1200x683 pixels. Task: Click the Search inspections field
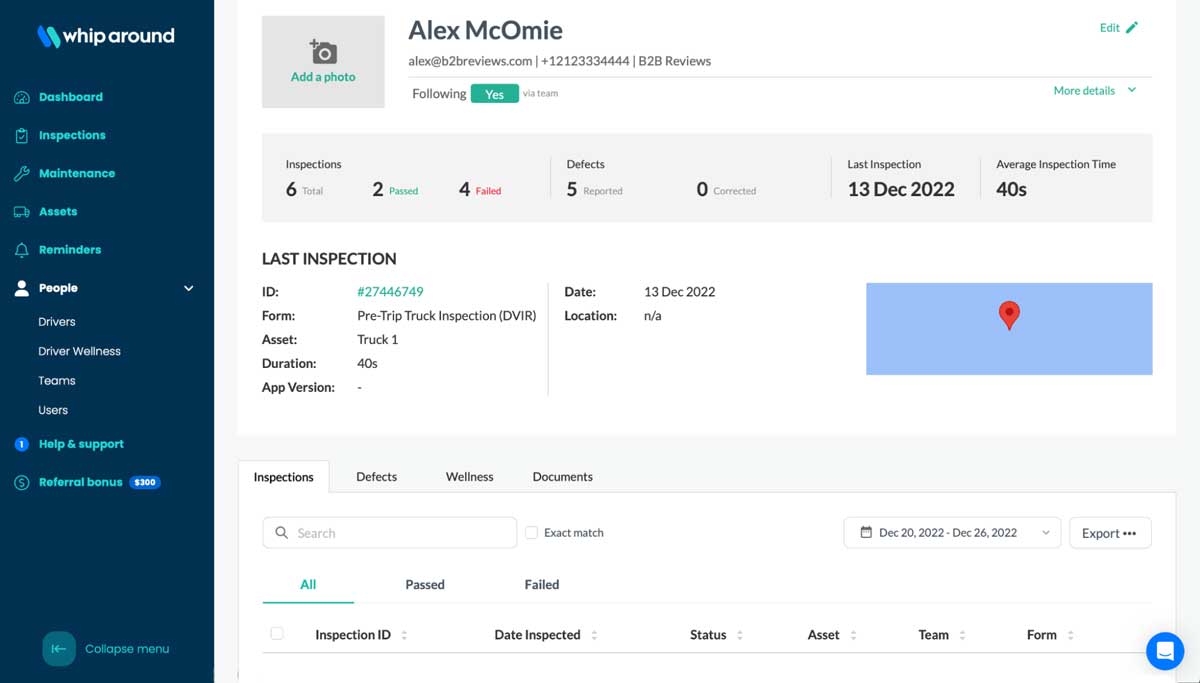tap(389, 532)
